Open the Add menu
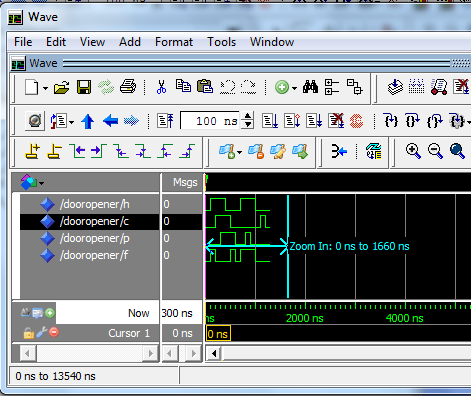This screenshot has height=396, width=471. point(130,42)
